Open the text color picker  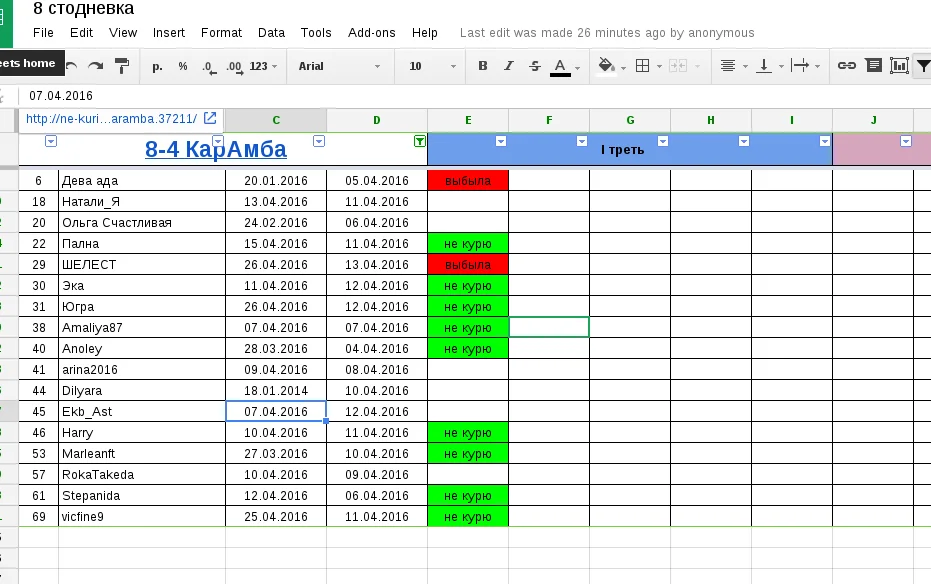(560, 65)
